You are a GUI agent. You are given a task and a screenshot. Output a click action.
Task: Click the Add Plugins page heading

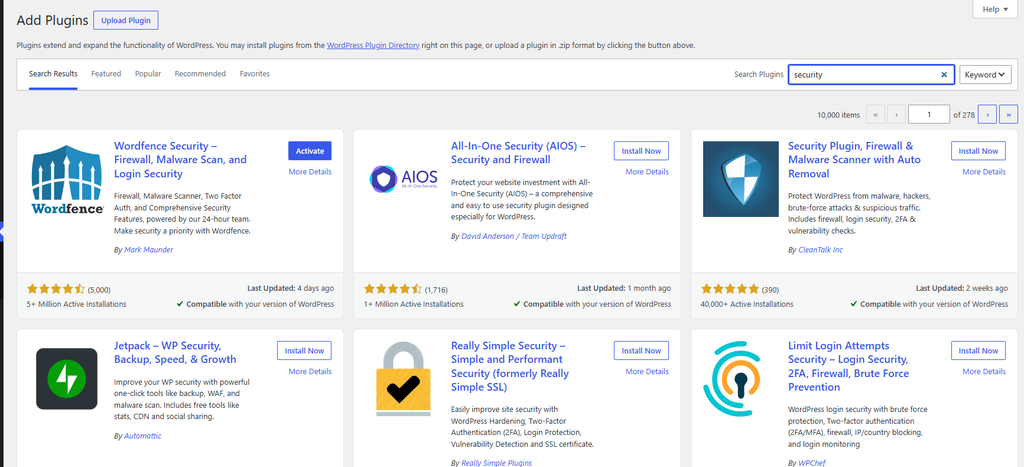52,20
